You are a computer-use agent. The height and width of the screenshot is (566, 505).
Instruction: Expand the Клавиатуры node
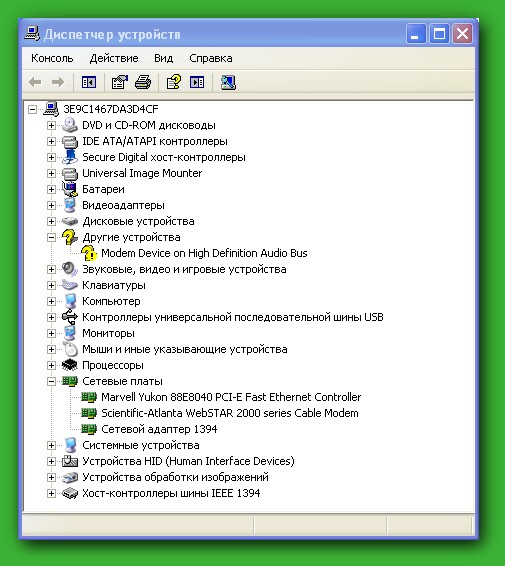click(51, 286)
